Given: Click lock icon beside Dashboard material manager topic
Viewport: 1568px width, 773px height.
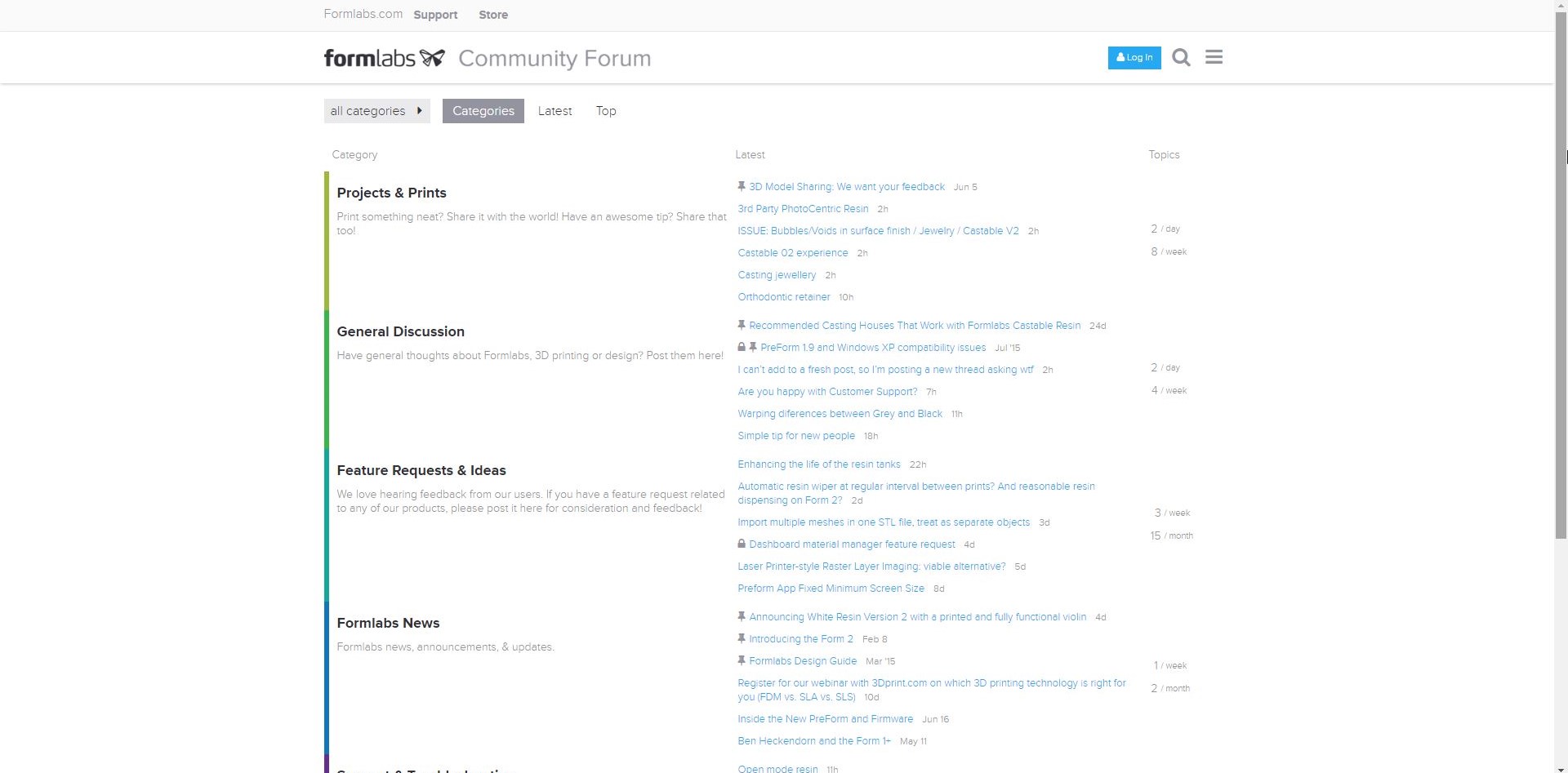Looking at the screenshot, I should point(742,544).
